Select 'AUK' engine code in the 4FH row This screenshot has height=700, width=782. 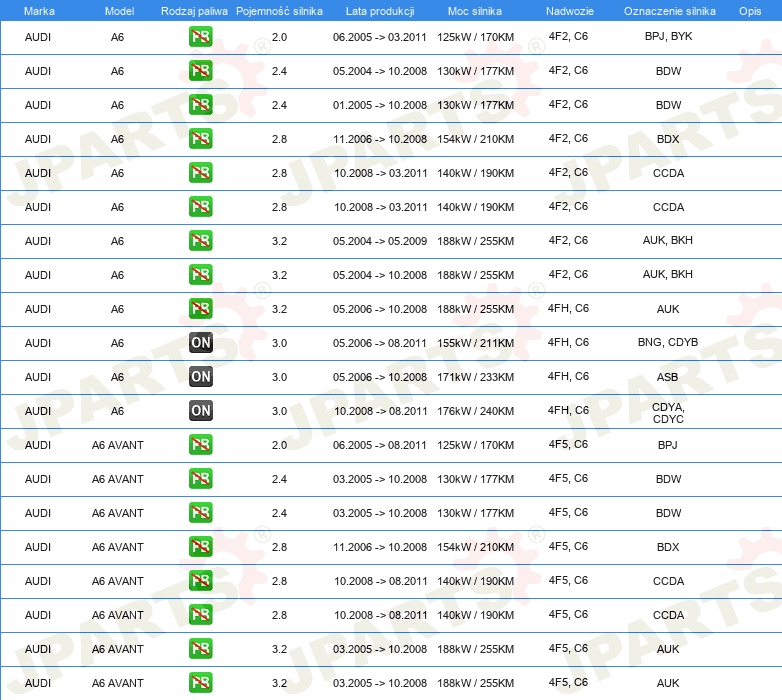pos(668,309)
